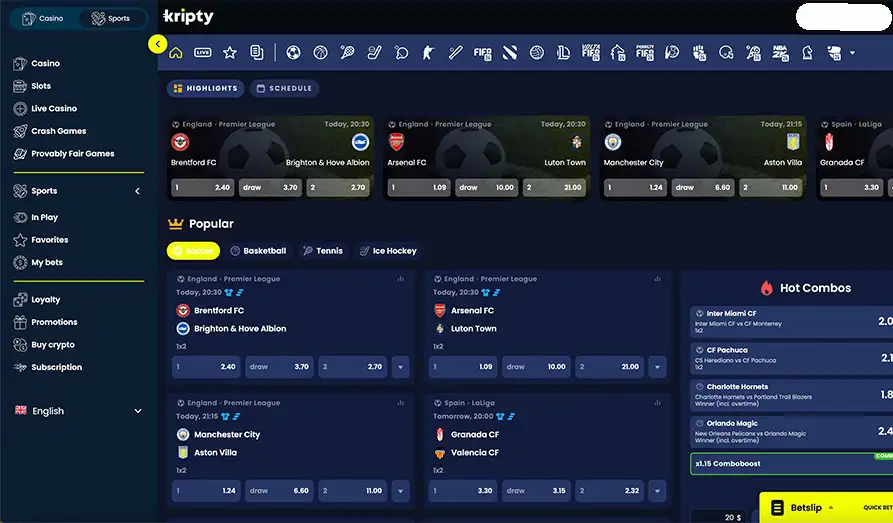
Task: Open the English language dropdown
Action: [x=78, y=411]
